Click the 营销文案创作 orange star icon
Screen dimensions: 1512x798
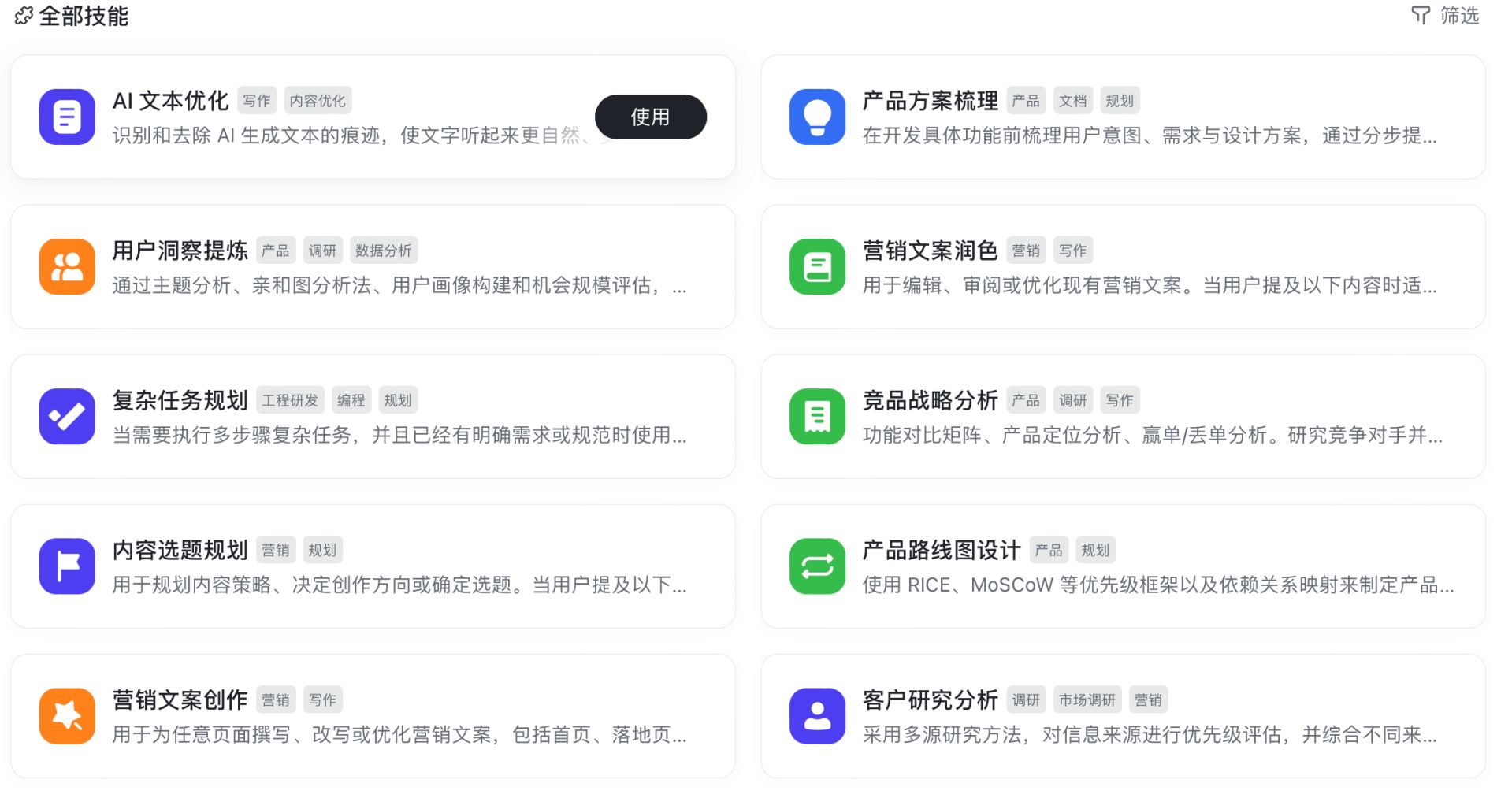[x=67, y=716]
